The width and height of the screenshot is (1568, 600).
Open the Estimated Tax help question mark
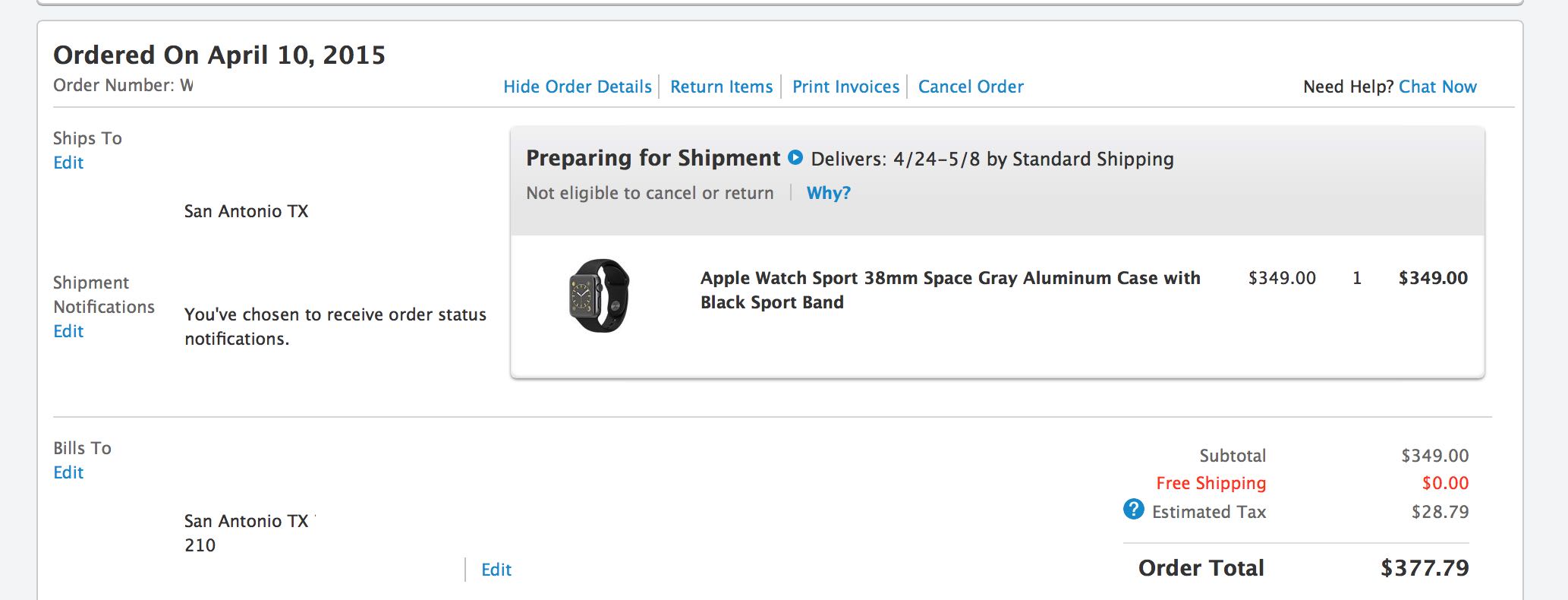click(1133, 509)
